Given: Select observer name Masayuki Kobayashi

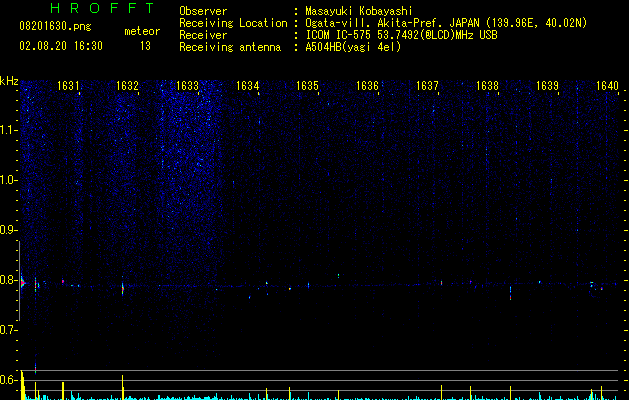Looking at the screenshot, I should (359, 11).
